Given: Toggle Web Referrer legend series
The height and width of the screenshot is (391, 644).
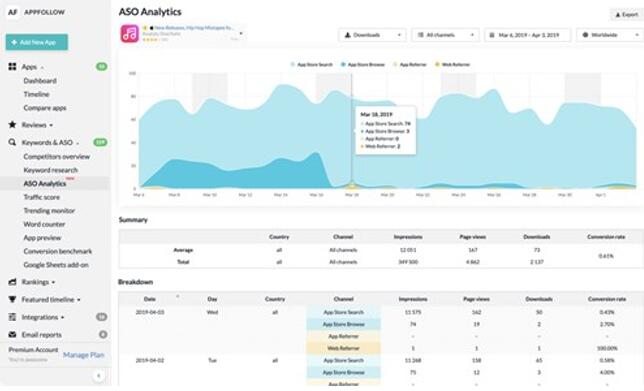Looking at the screenshot, I should [453, 64].
